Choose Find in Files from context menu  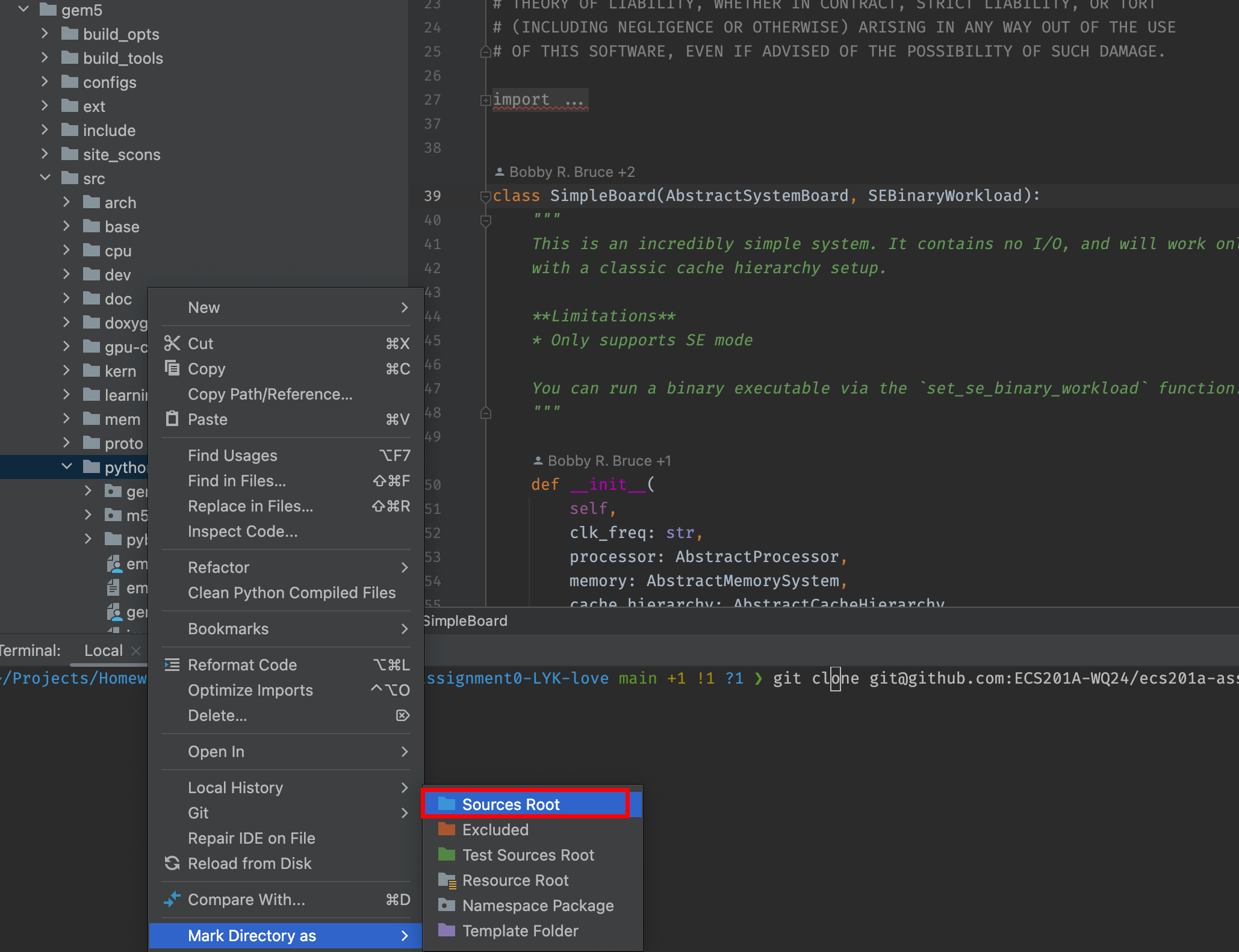pos(237,481)
